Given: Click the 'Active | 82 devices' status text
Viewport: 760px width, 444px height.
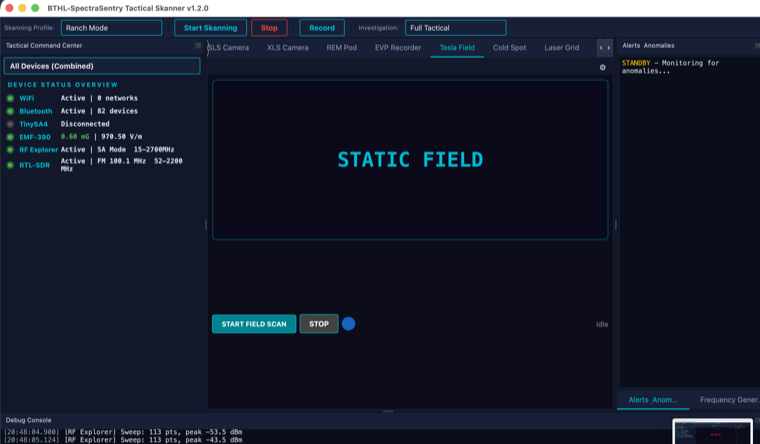Looking at the screenshot, I should 99,111.
